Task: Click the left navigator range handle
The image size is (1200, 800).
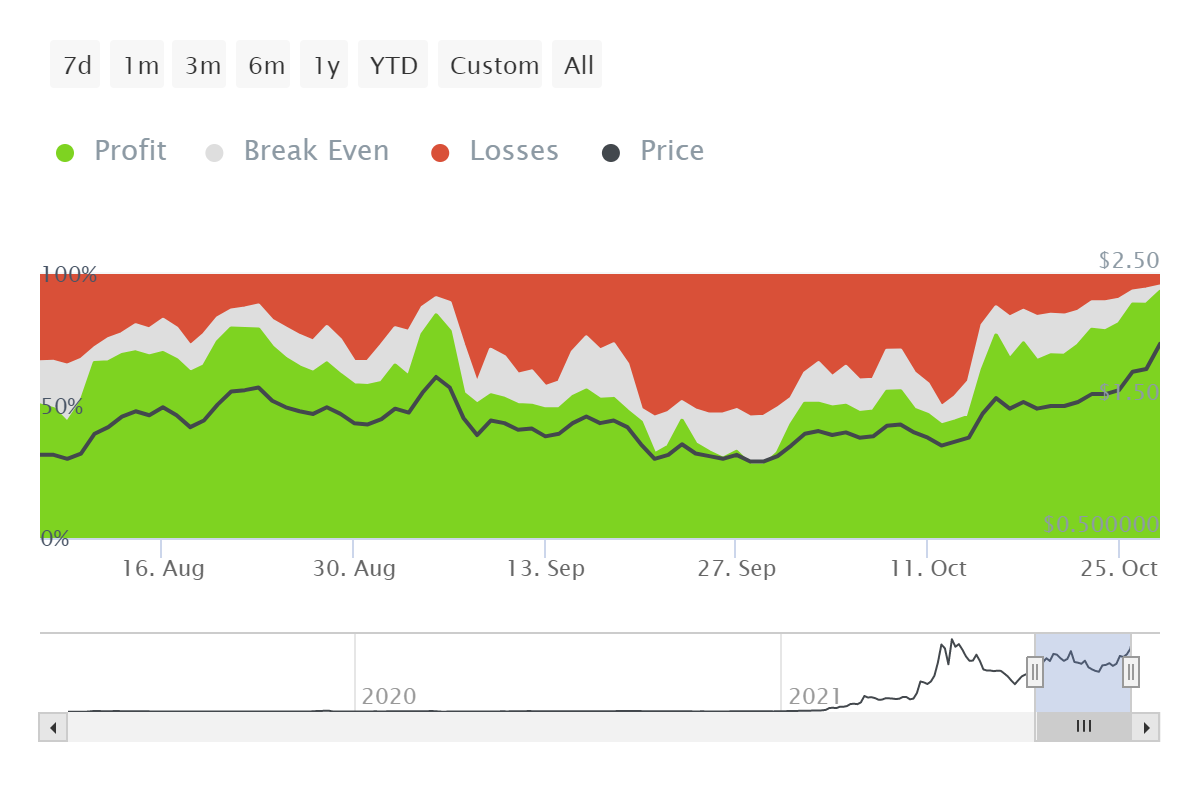Action: 1035,672
